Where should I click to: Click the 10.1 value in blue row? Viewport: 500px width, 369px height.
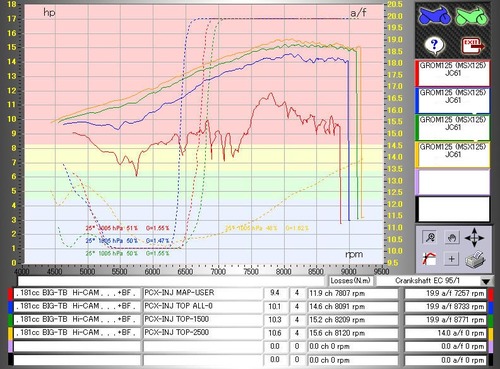(x=275, y=306)
